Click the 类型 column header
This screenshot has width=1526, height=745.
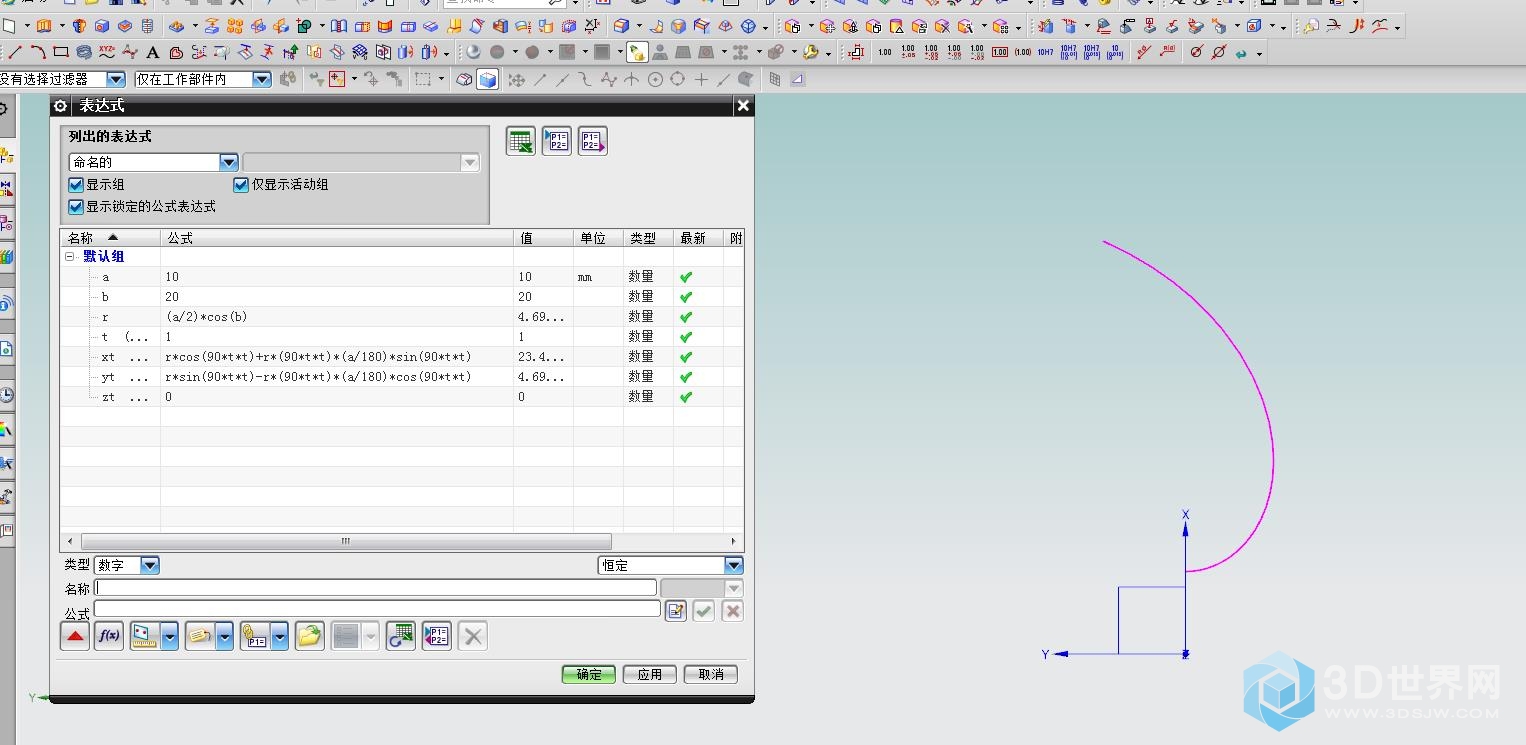click(648, 238)
